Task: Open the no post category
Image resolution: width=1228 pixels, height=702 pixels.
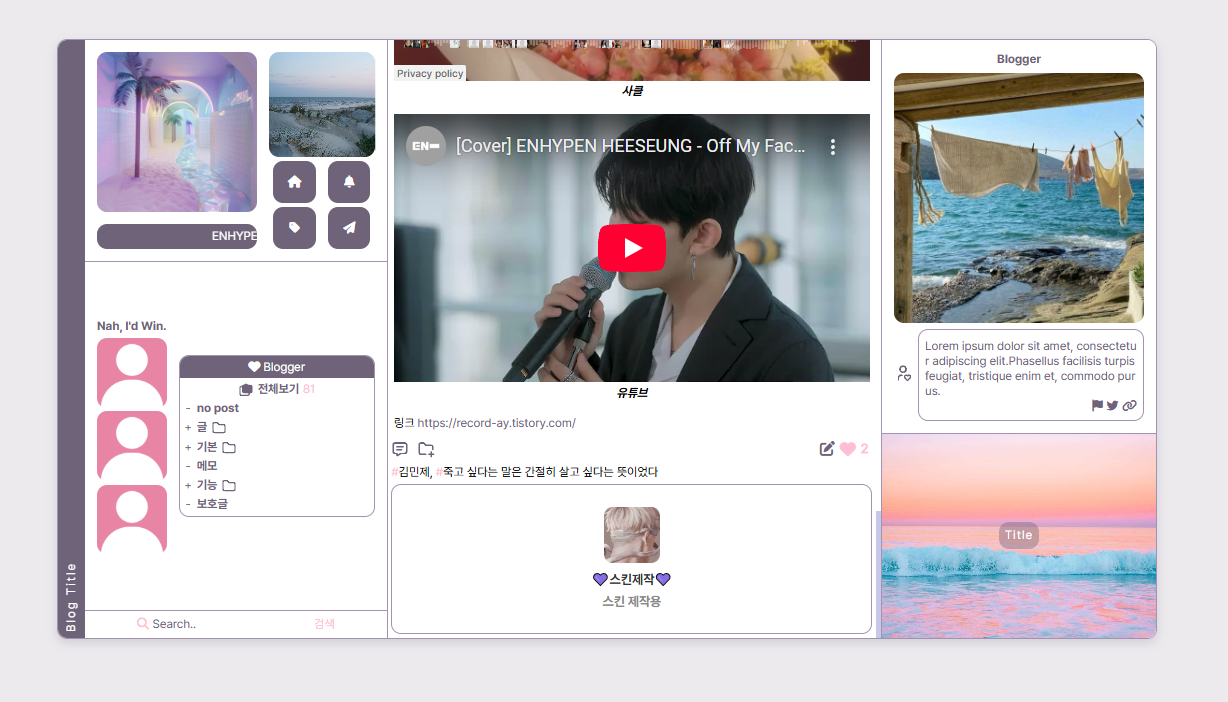Action: pos(218,408)
